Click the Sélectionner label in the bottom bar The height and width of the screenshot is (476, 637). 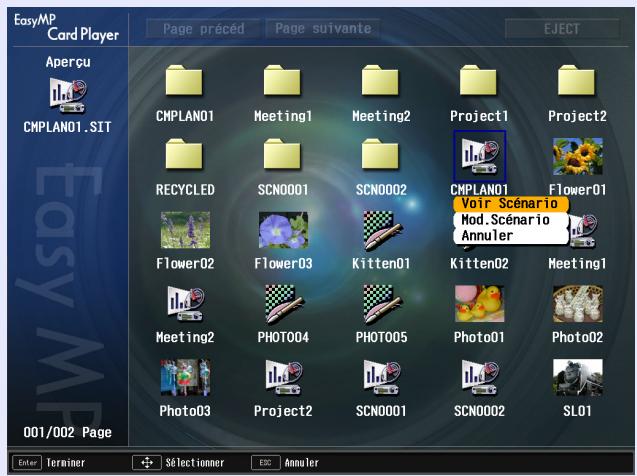point(195,463)
